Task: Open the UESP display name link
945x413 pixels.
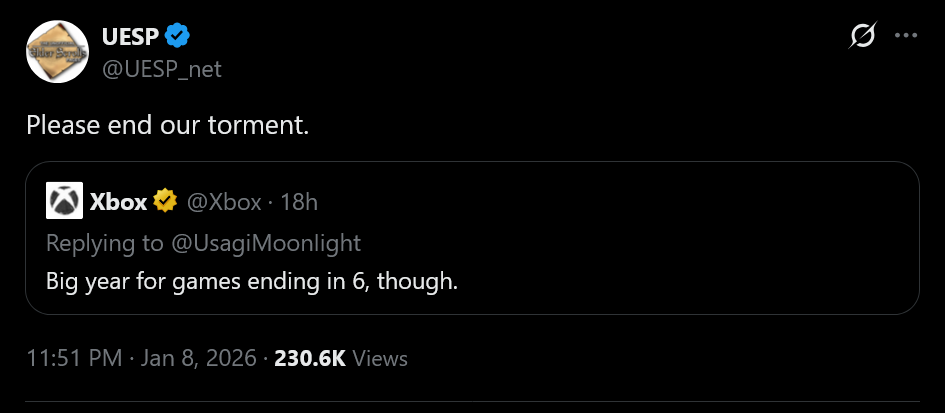Action: 128,37
